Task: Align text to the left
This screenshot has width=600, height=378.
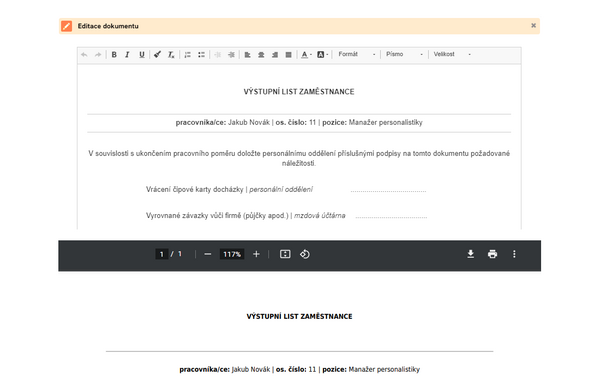Action: [248, 55]
